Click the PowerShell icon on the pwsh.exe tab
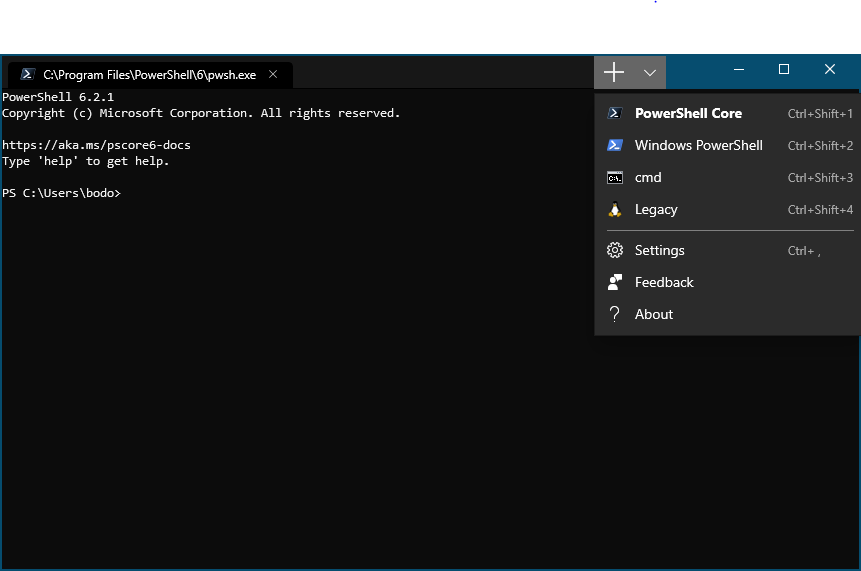 click(x=27, y=74)
